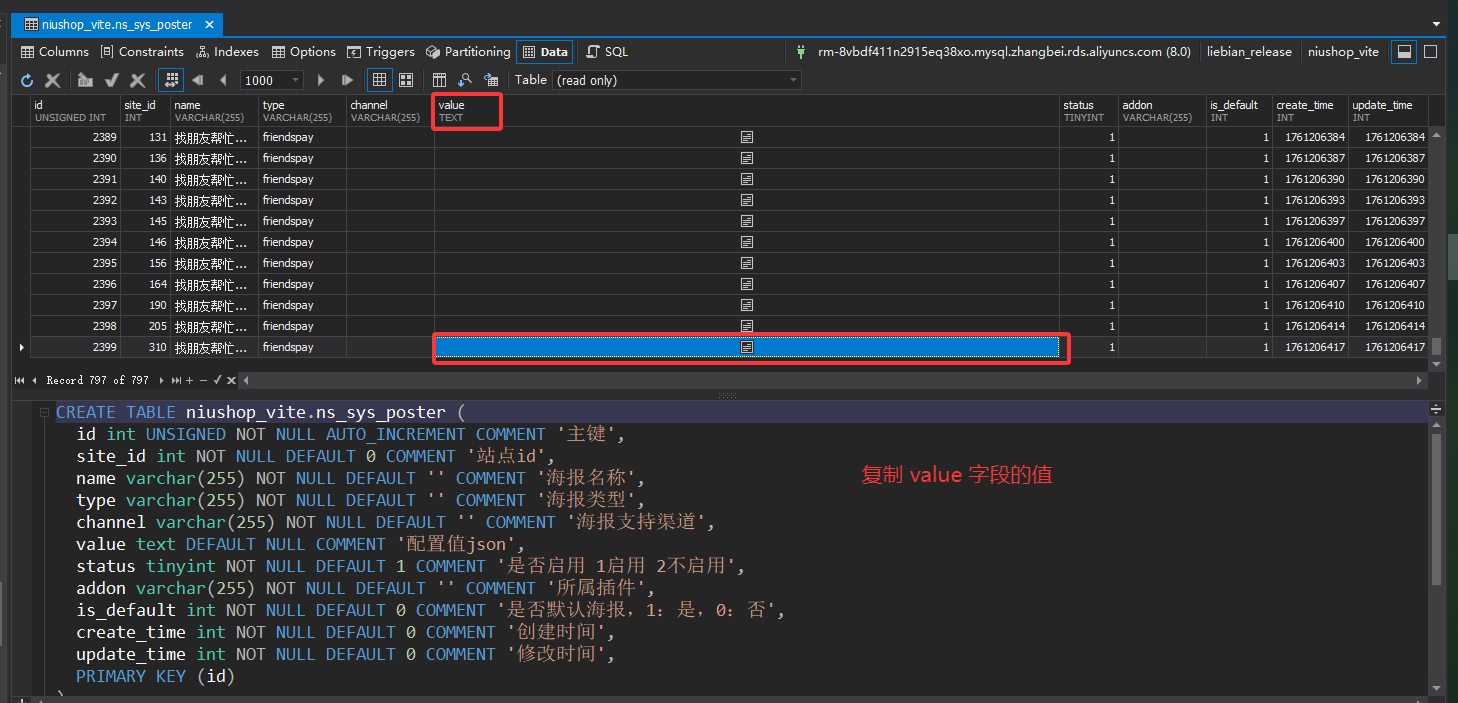
Task: Toggle the auto-commit mode button
Action: [x=170, y=80]
